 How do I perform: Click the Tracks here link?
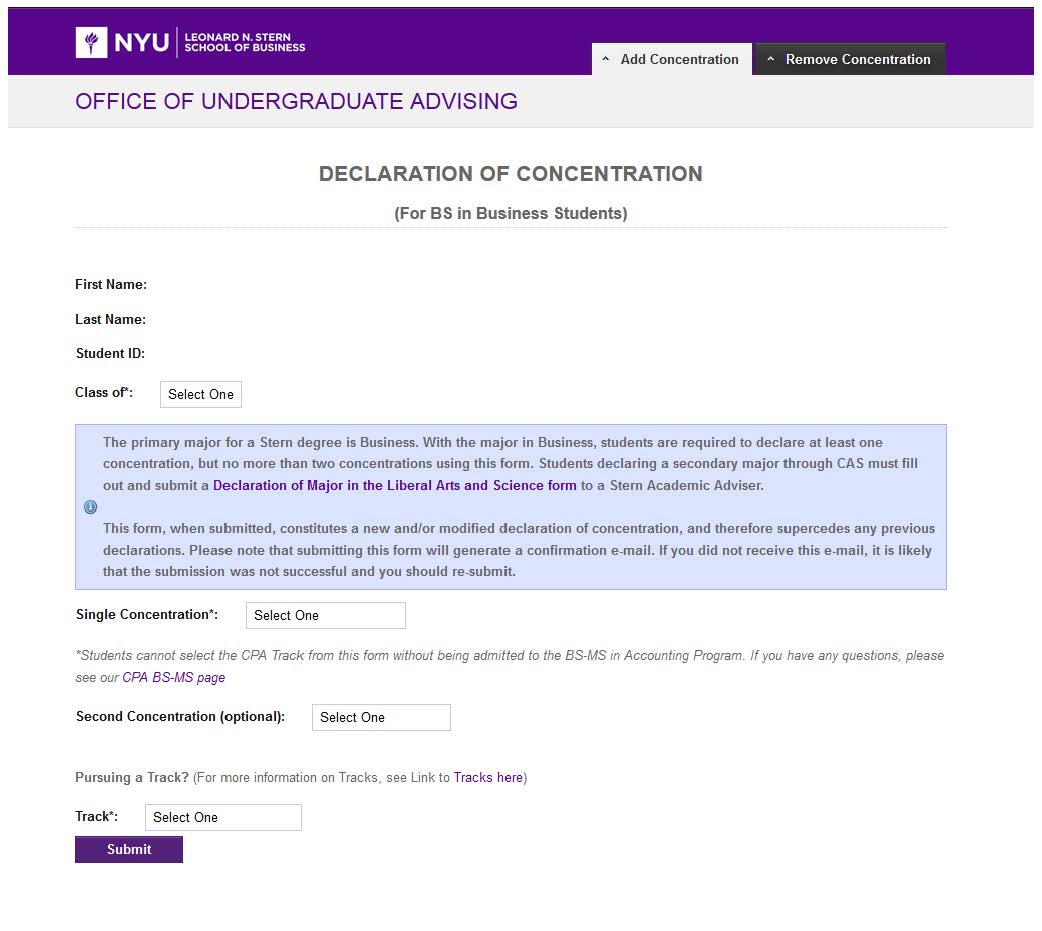(488, 777)
